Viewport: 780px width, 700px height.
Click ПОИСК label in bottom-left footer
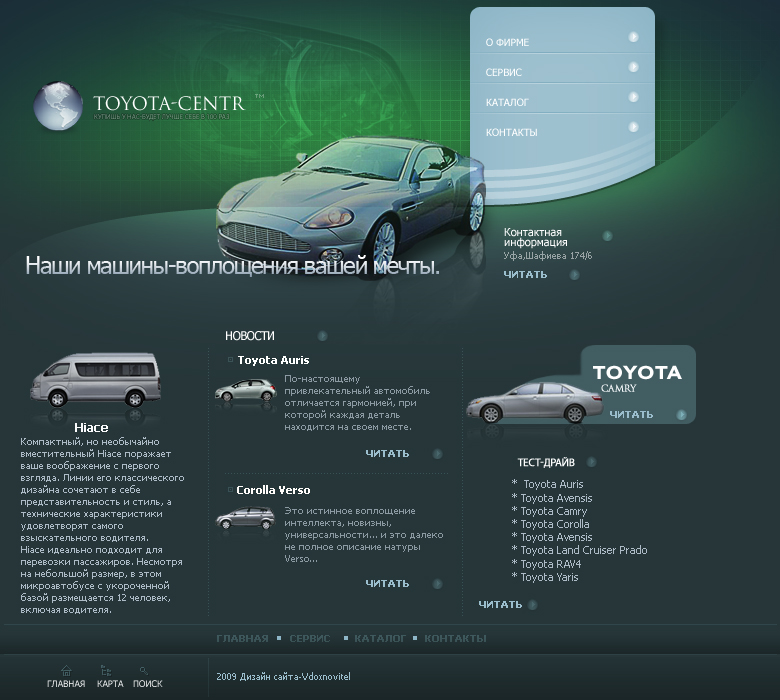point(148,684)
